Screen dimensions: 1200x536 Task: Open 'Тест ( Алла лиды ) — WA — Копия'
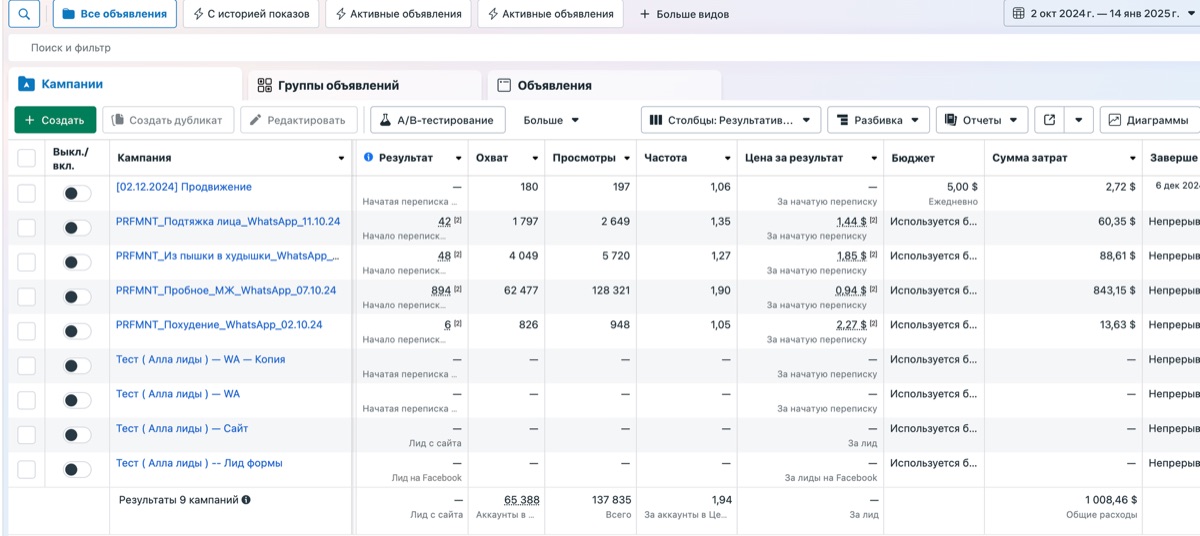pyautogui.click(x=200, y=359)
